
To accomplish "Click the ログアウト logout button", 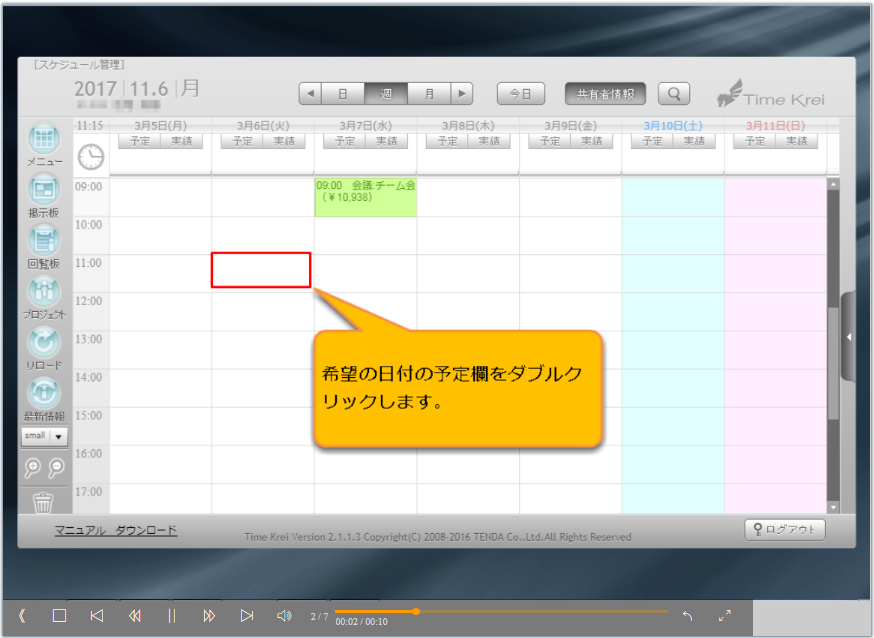I will tap(785, 530).
